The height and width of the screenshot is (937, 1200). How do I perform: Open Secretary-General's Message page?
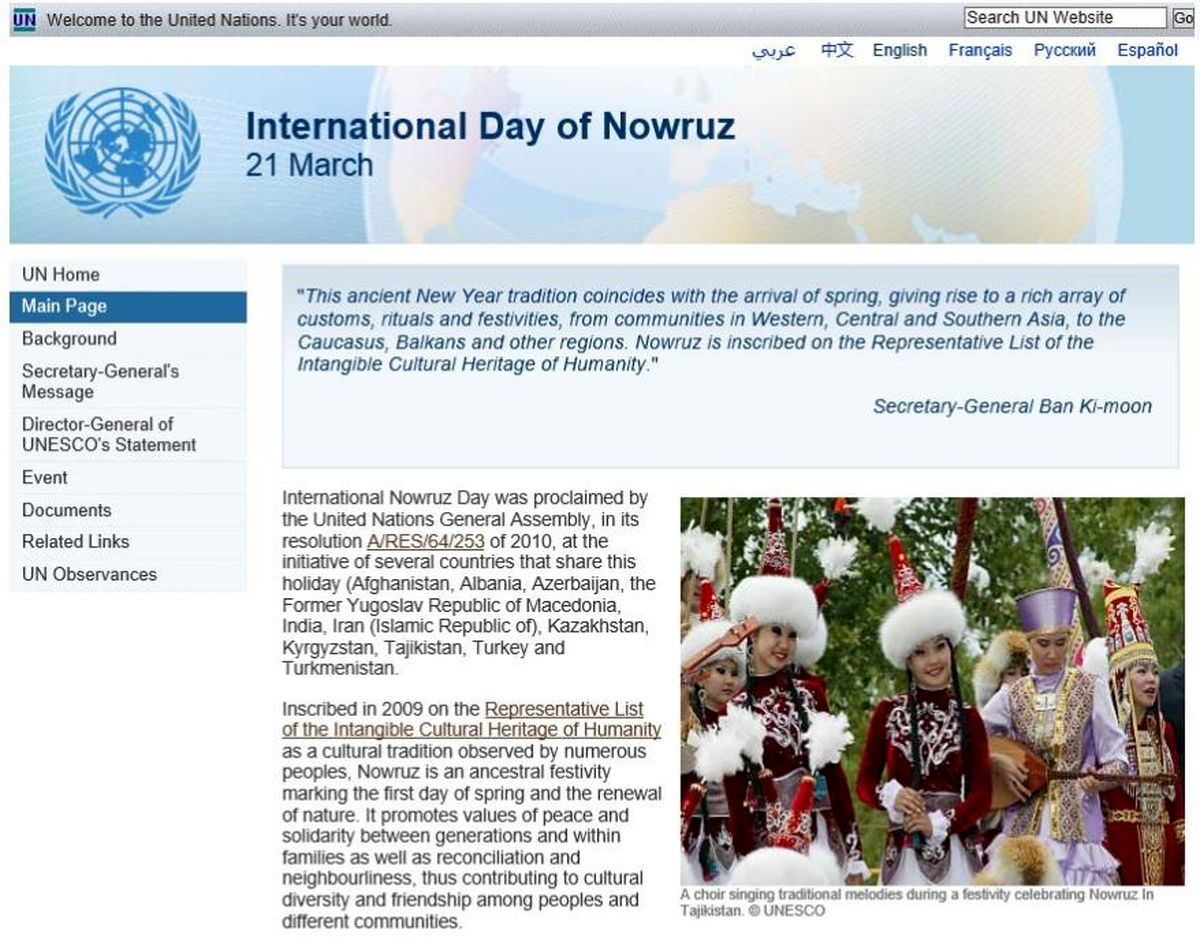point(100,381)
